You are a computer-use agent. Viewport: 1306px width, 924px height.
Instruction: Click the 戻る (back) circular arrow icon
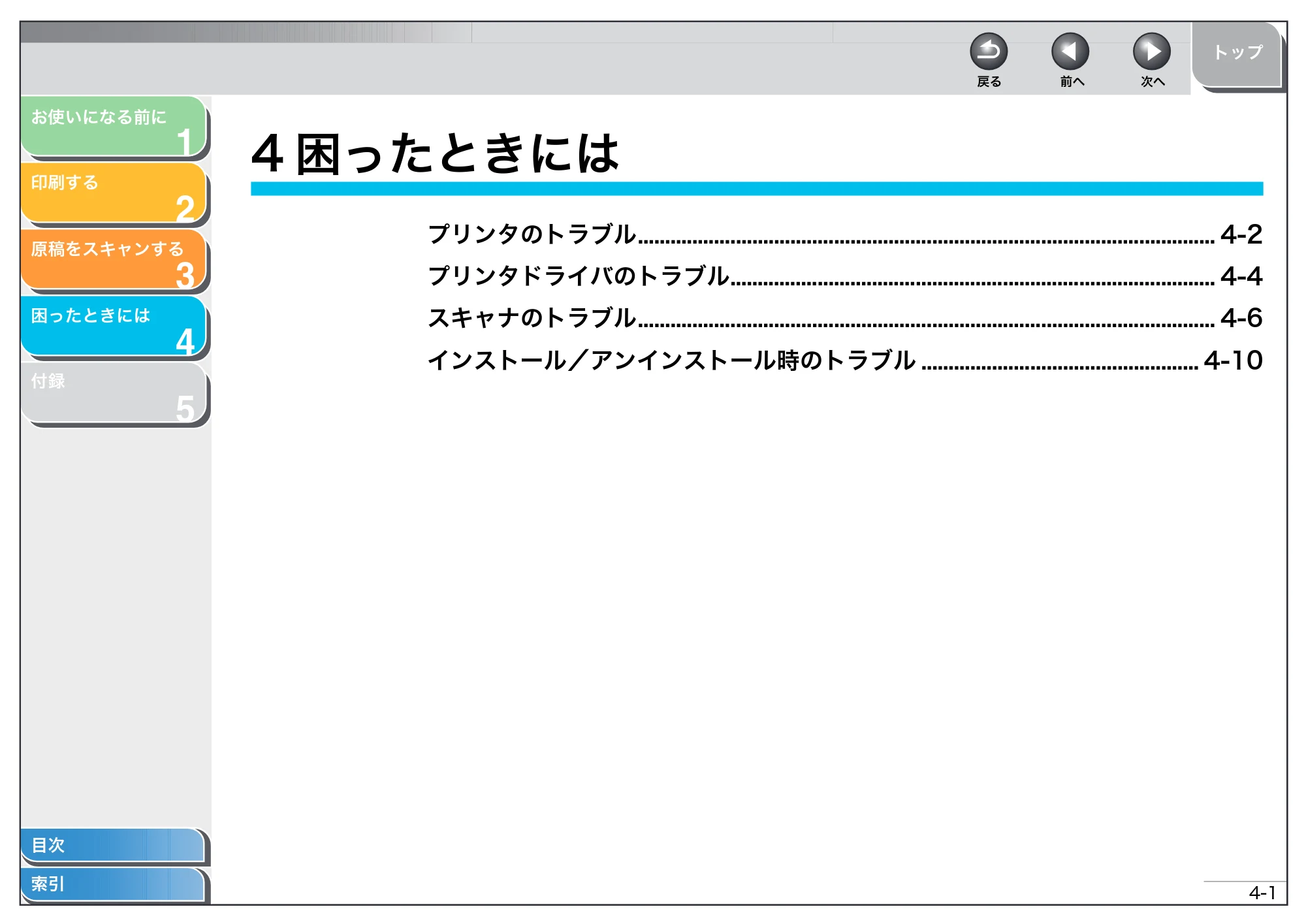click(989, 52)
